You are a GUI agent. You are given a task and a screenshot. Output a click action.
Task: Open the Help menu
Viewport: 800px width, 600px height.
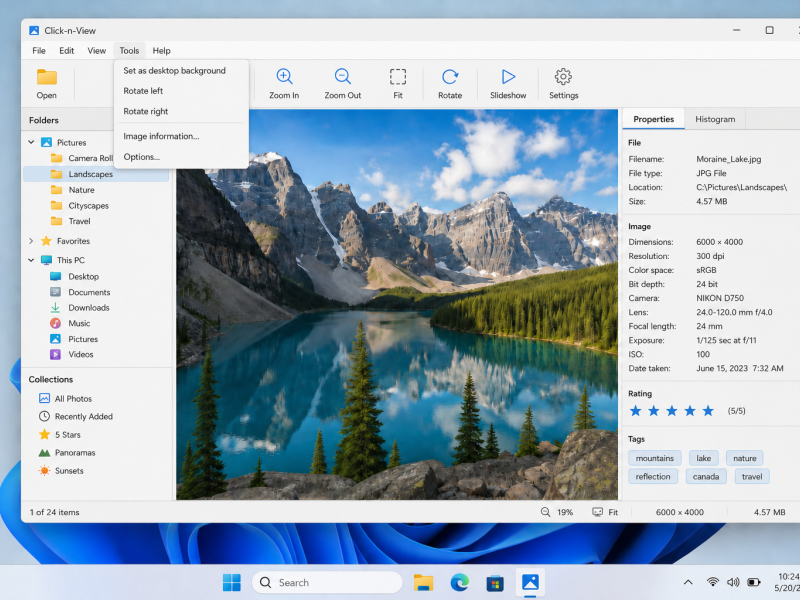point(161,51)
